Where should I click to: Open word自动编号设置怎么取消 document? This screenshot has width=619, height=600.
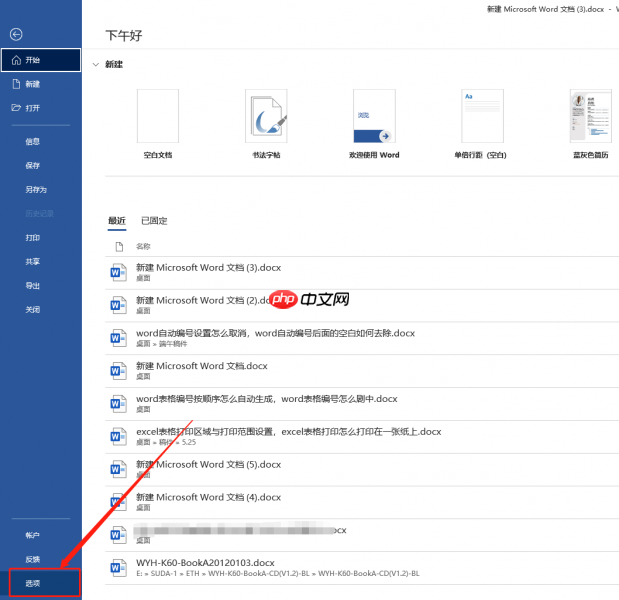pyautogui.click(x=276, y=333)
